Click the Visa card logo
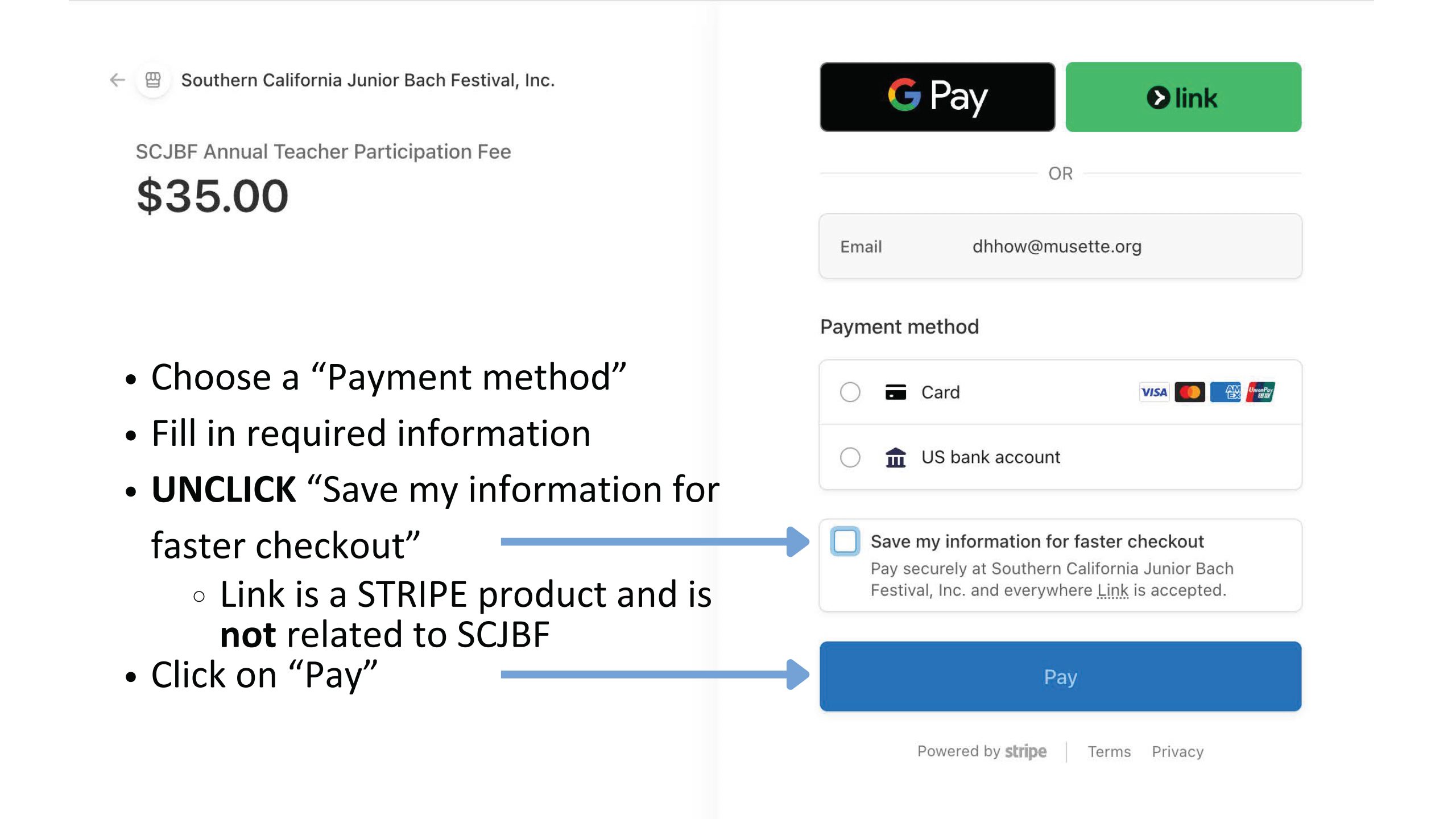The width and height of the screenshot is (1456, 819). (x=1154, y=392)
